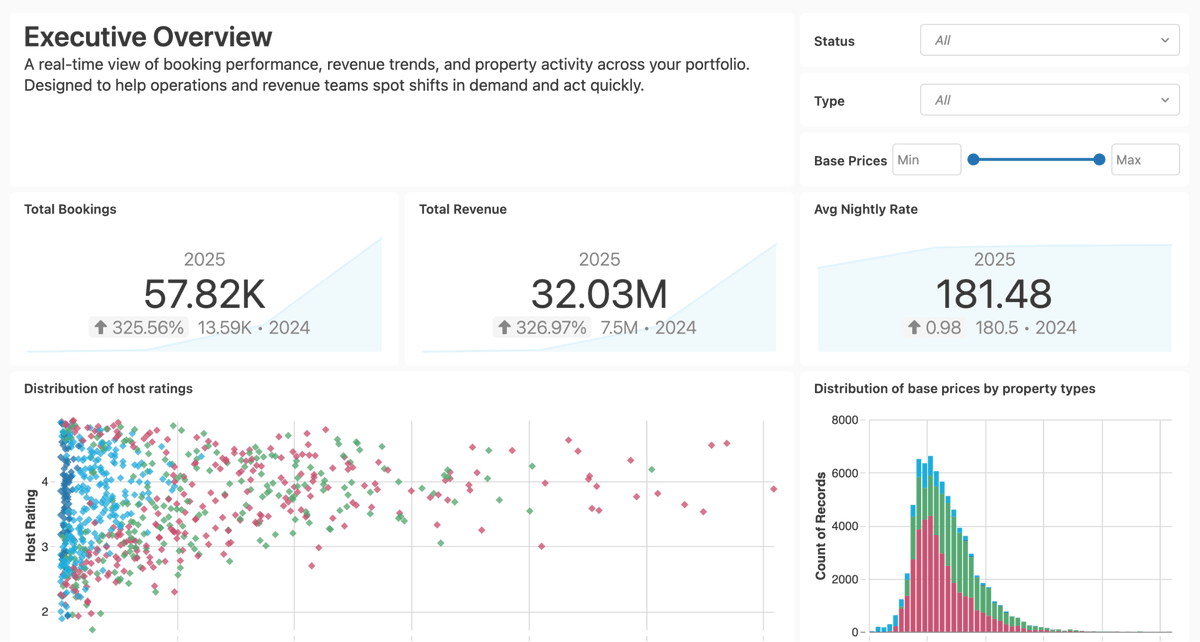Click the Base Prices Min input field

(926, 160)
